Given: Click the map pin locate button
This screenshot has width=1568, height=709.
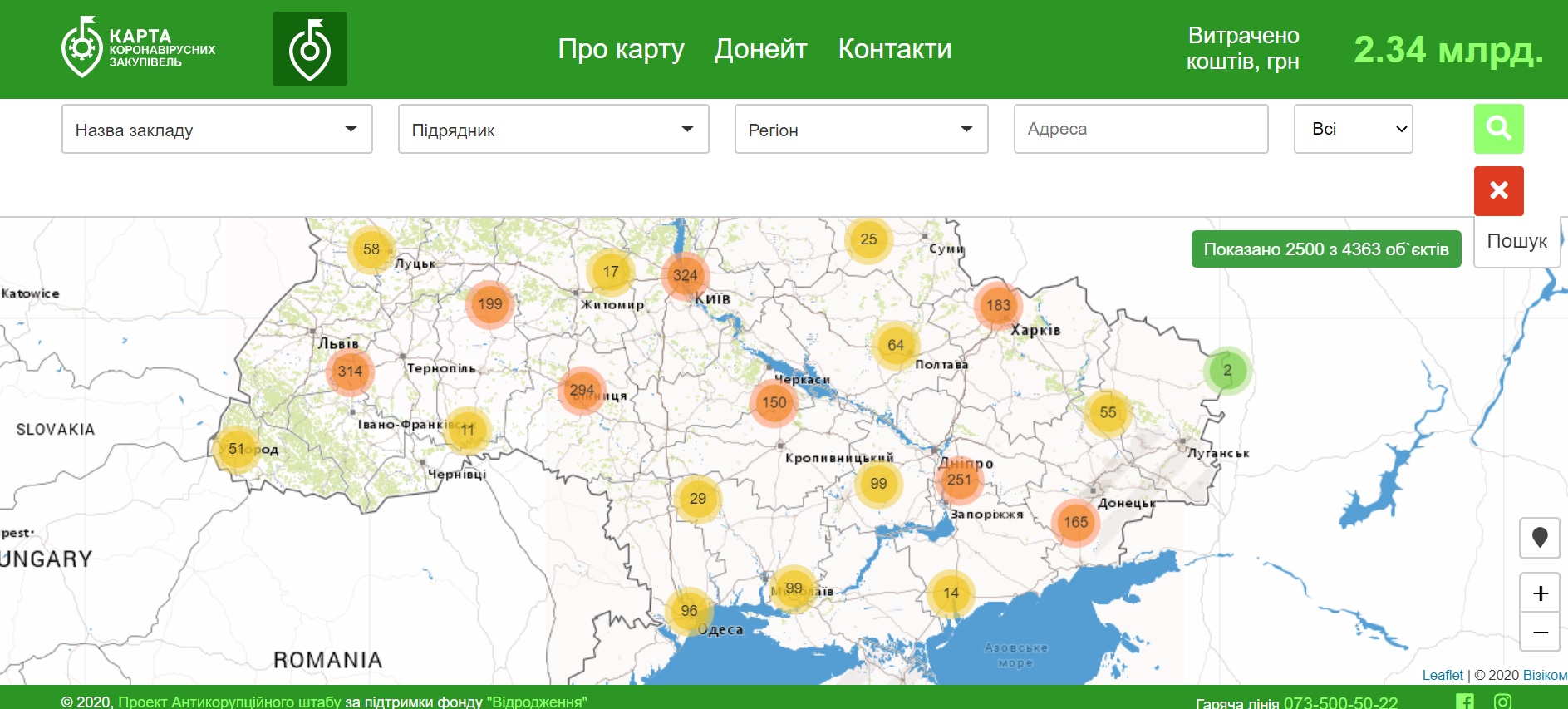Looking at the screenshot, I should (x=1539, y=538).
